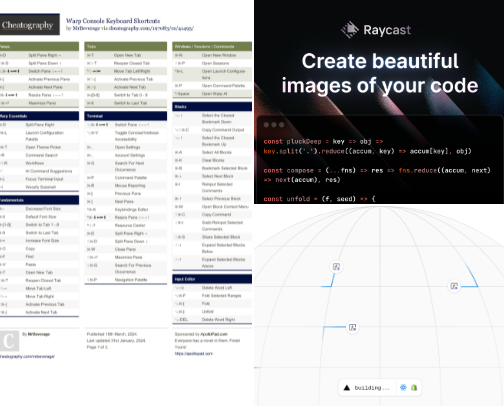Click the Close Pane row
This screenshot has height=406, width=504.
125,249
